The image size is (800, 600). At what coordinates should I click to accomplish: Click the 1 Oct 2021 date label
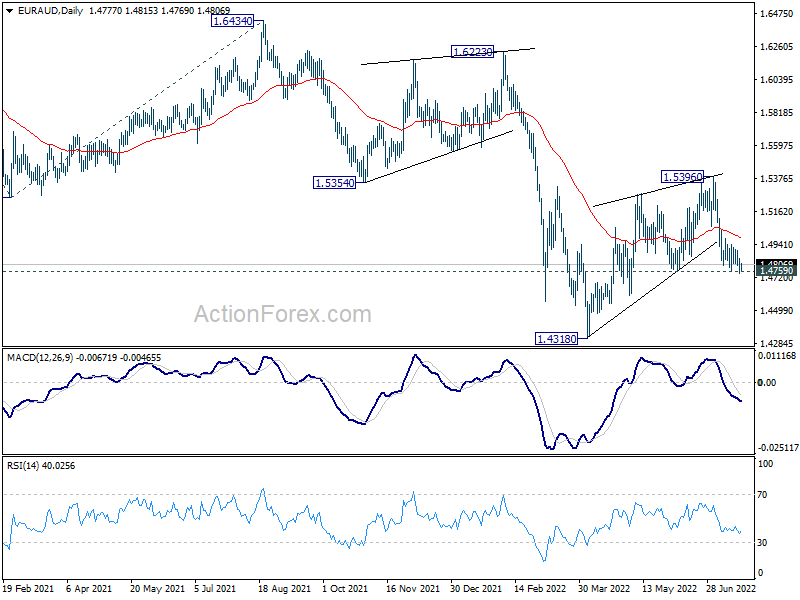click(x=345, y=588)
